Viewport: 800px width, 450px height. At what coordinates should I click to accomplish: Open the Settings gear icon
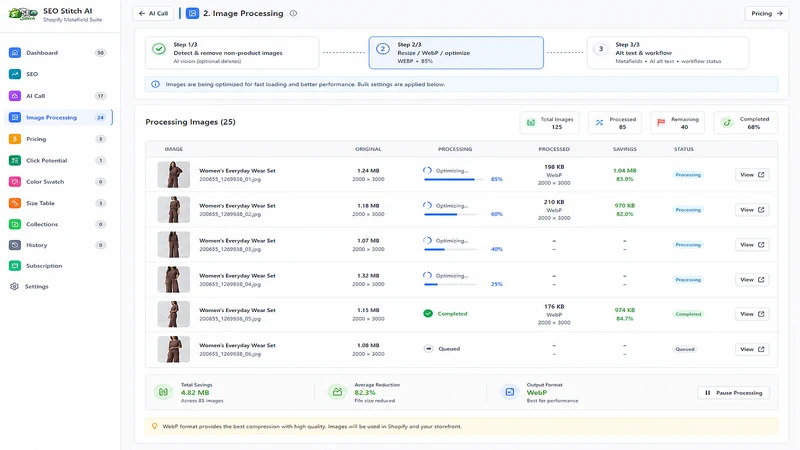click(x=14, y=286)
